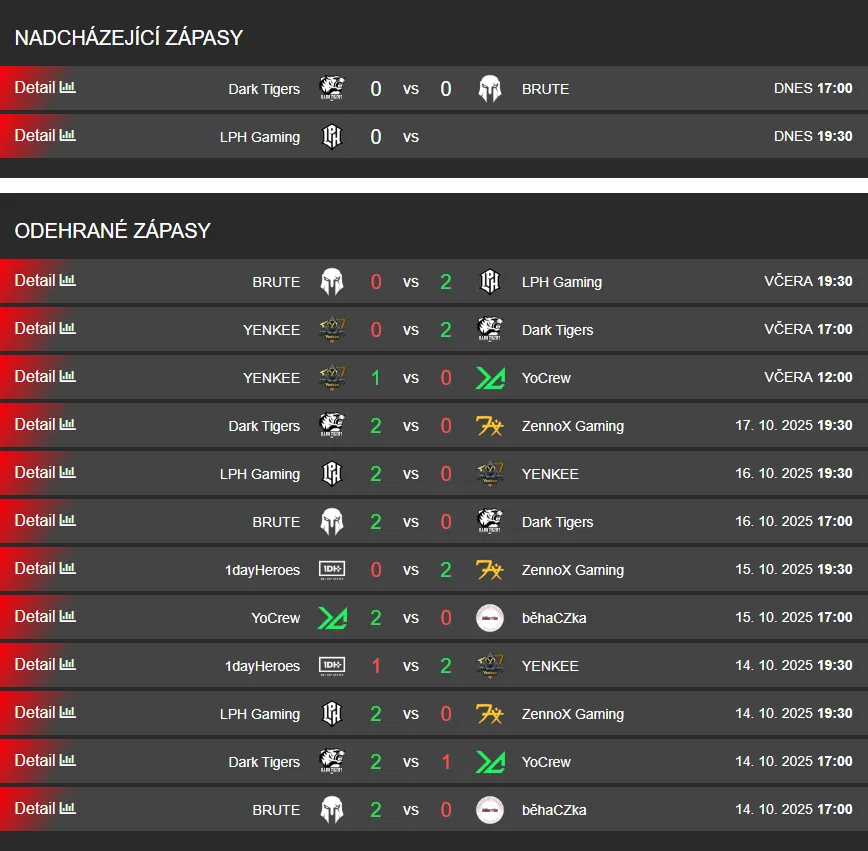Click the VČERA 12:00 match time
The height and width of the screenshot is (851, 868).
pyautogui.click(x=808, y=378)
